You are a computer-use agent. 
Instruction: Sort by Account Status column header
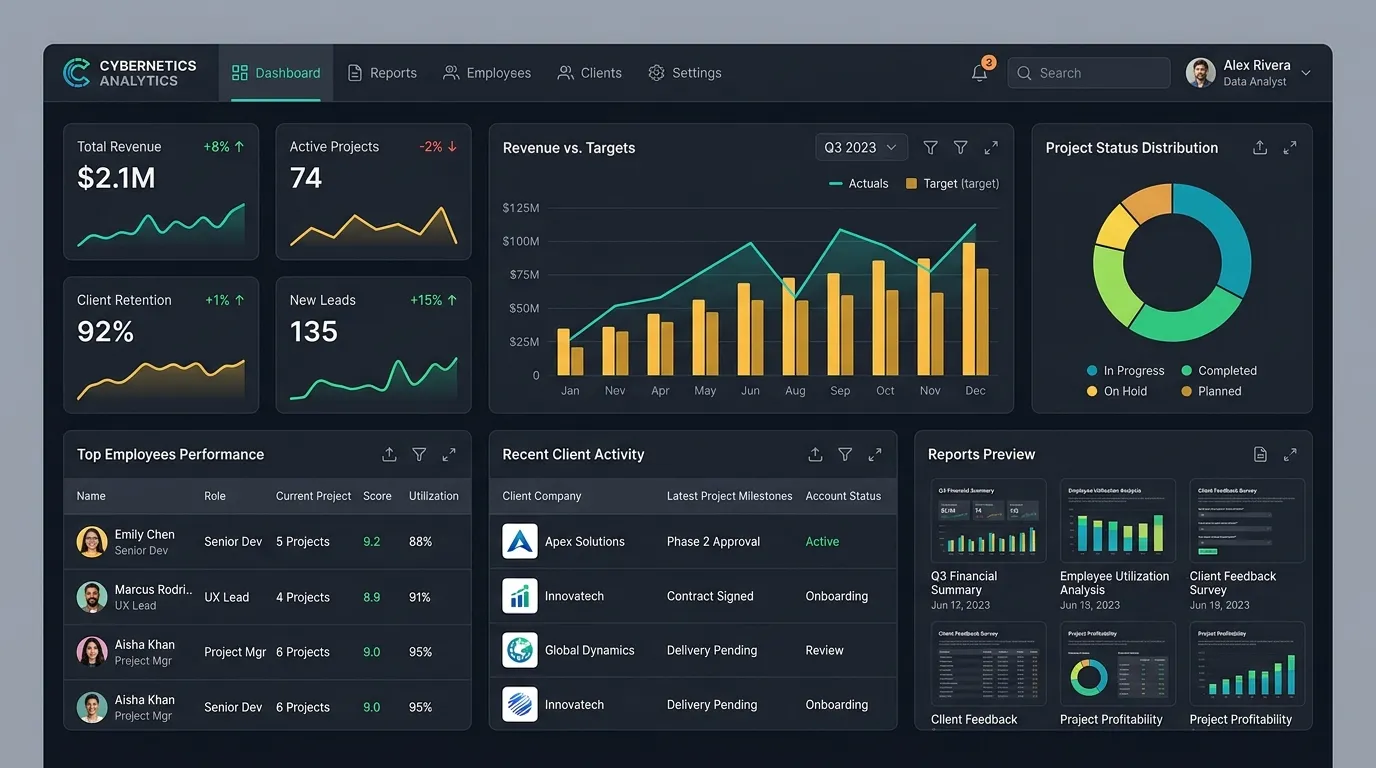[x=843, y=496]
